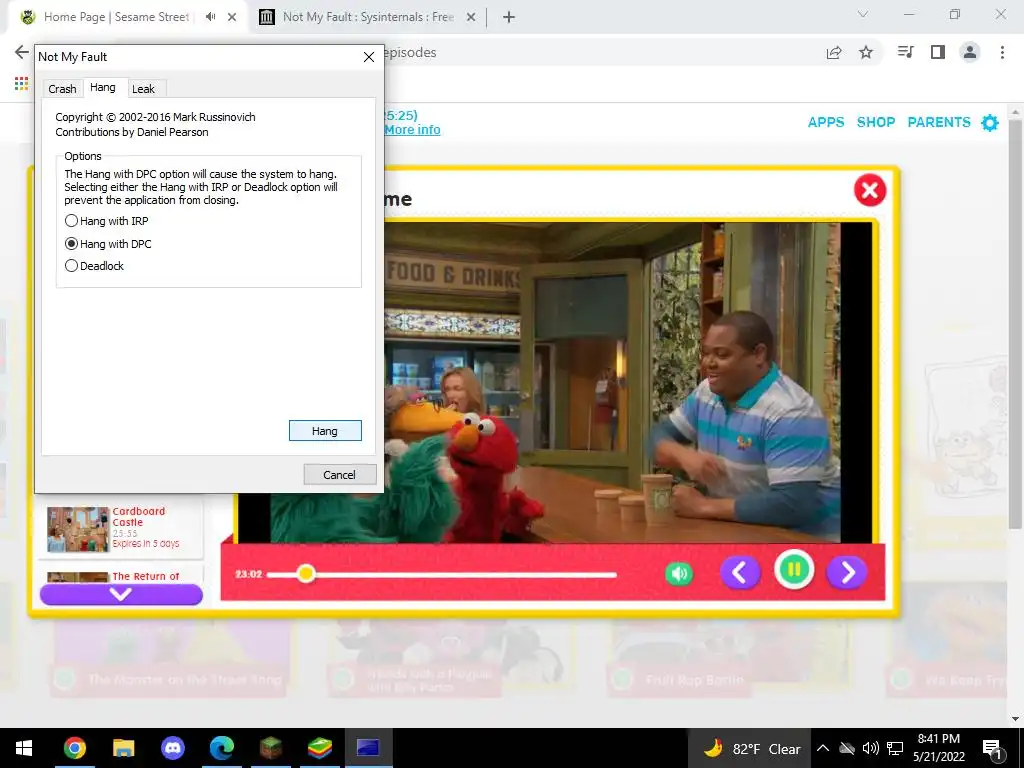Open the media controls icon in Chrome toolbar
The width and height of the screenshot is (1024, 768).
pos(905,52)
